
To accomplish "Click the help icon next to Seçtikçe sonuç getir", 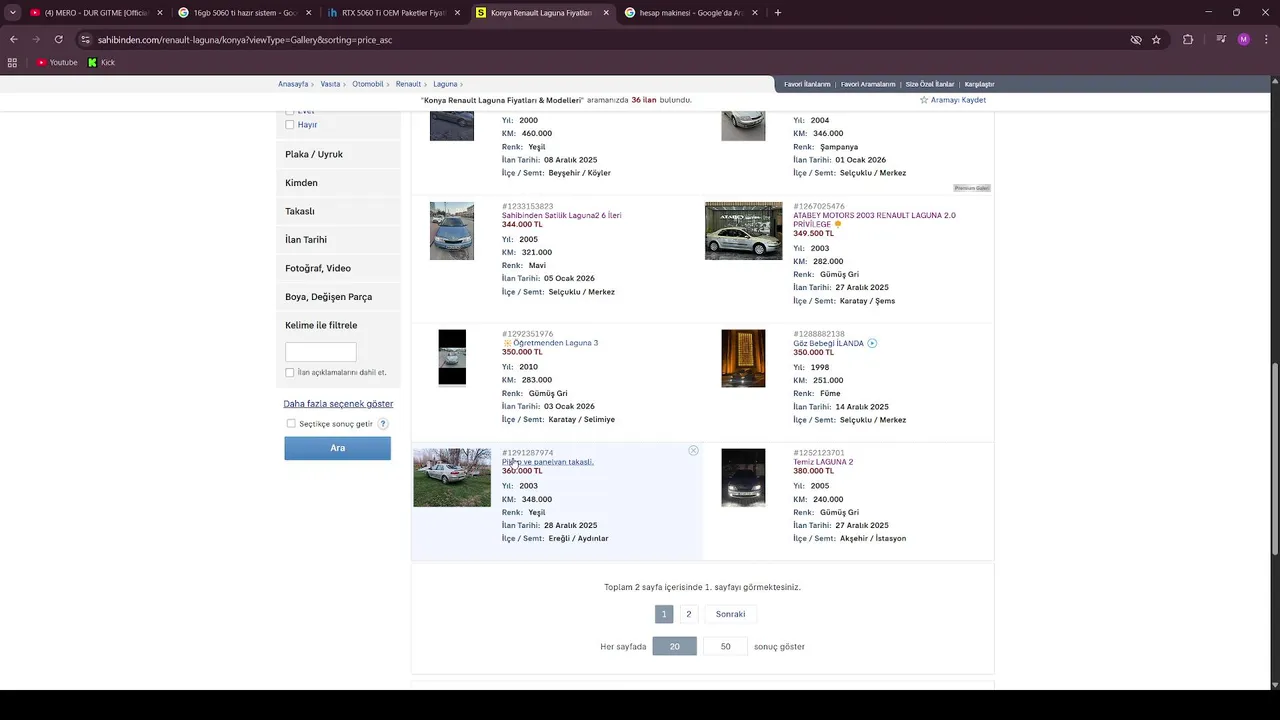I will point(383,424).
